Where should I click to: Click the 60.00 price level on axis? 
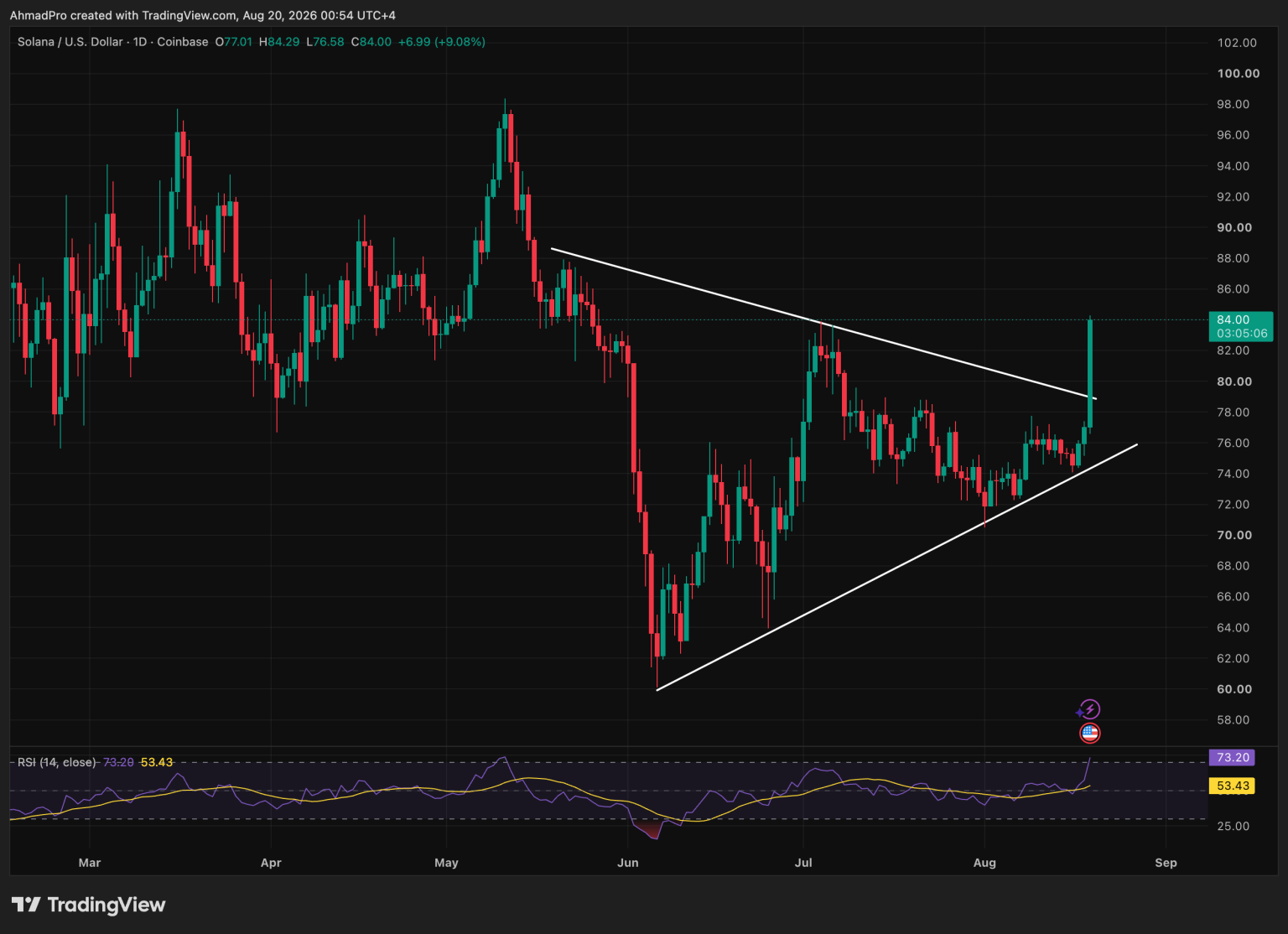click(x=1234, y=689)
